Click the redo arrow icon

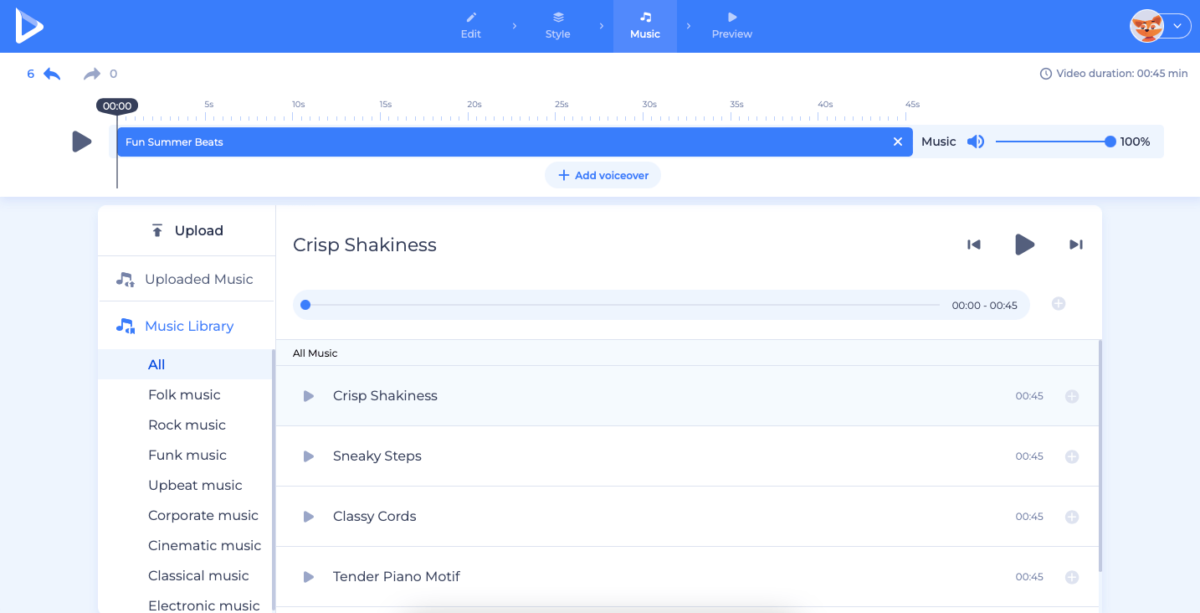92,74
